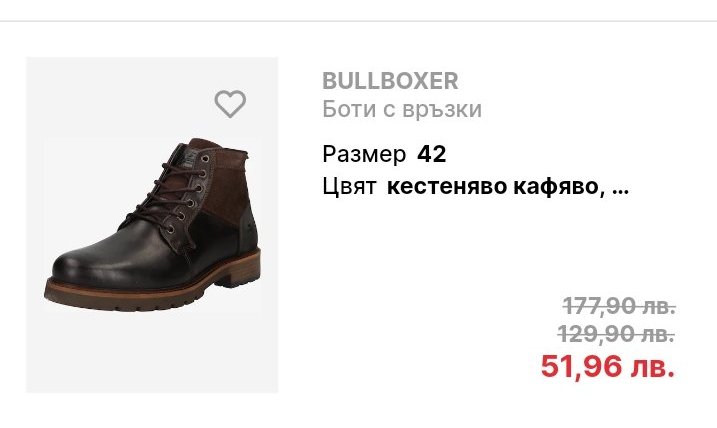The height and width of the screenshot is (428, 717).
Task: Click the crossed-out 129,90 лв. price
Action: 616,333
